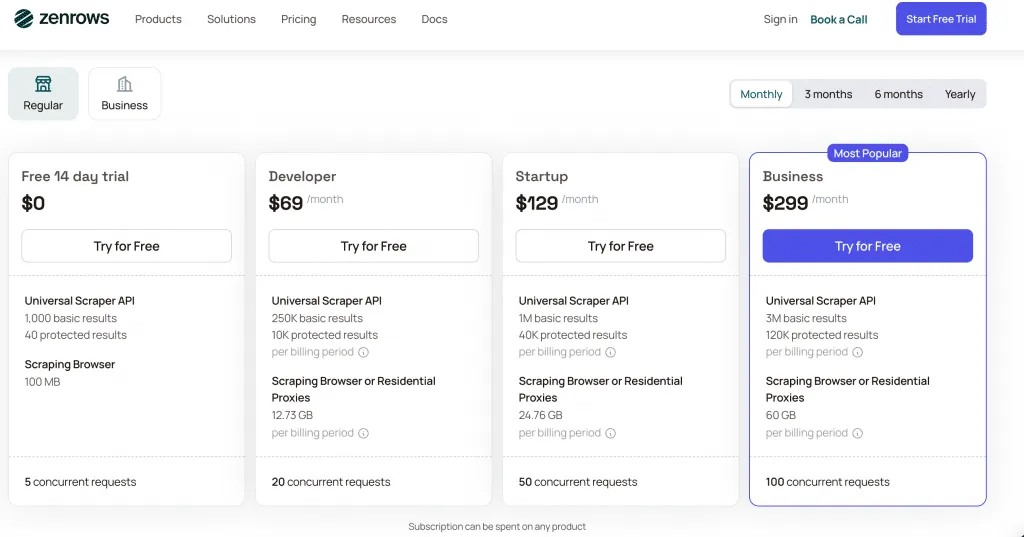Select Yearly billing period
The image size is (1024, 537).
pyautogui.click(x=960, y=94)
